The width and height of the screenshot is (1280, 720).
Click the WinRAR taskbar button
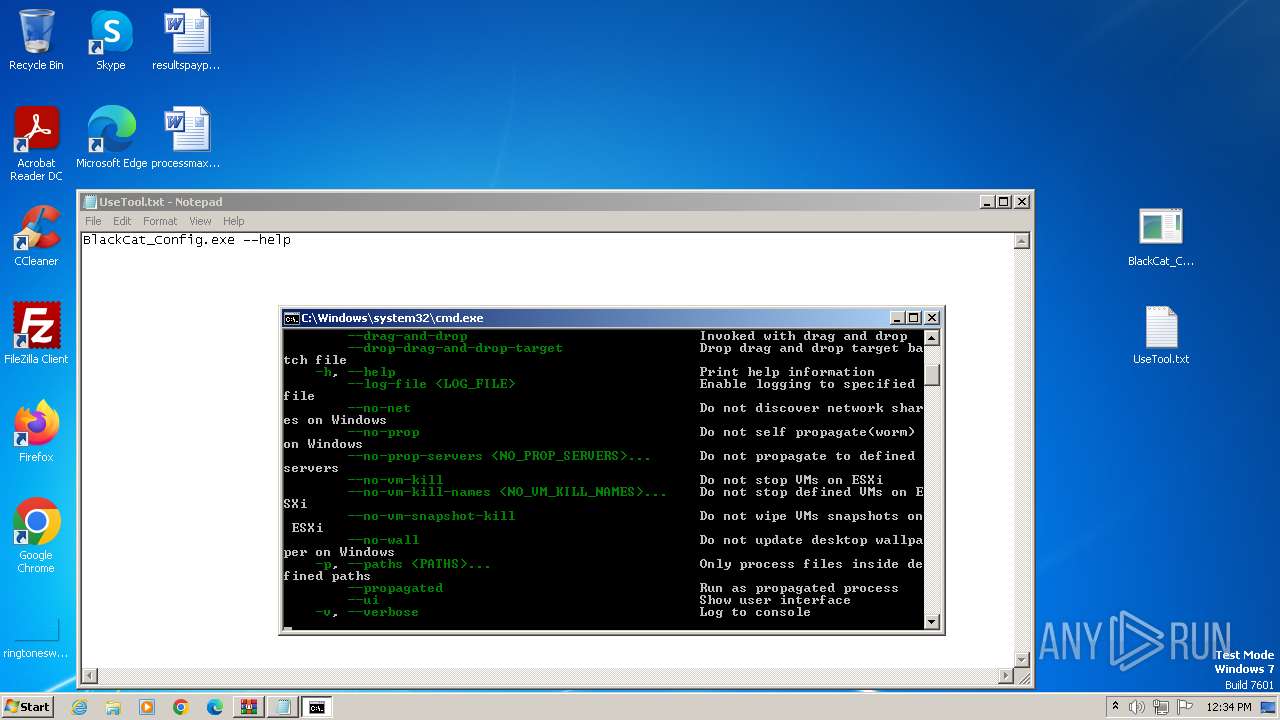249,707
